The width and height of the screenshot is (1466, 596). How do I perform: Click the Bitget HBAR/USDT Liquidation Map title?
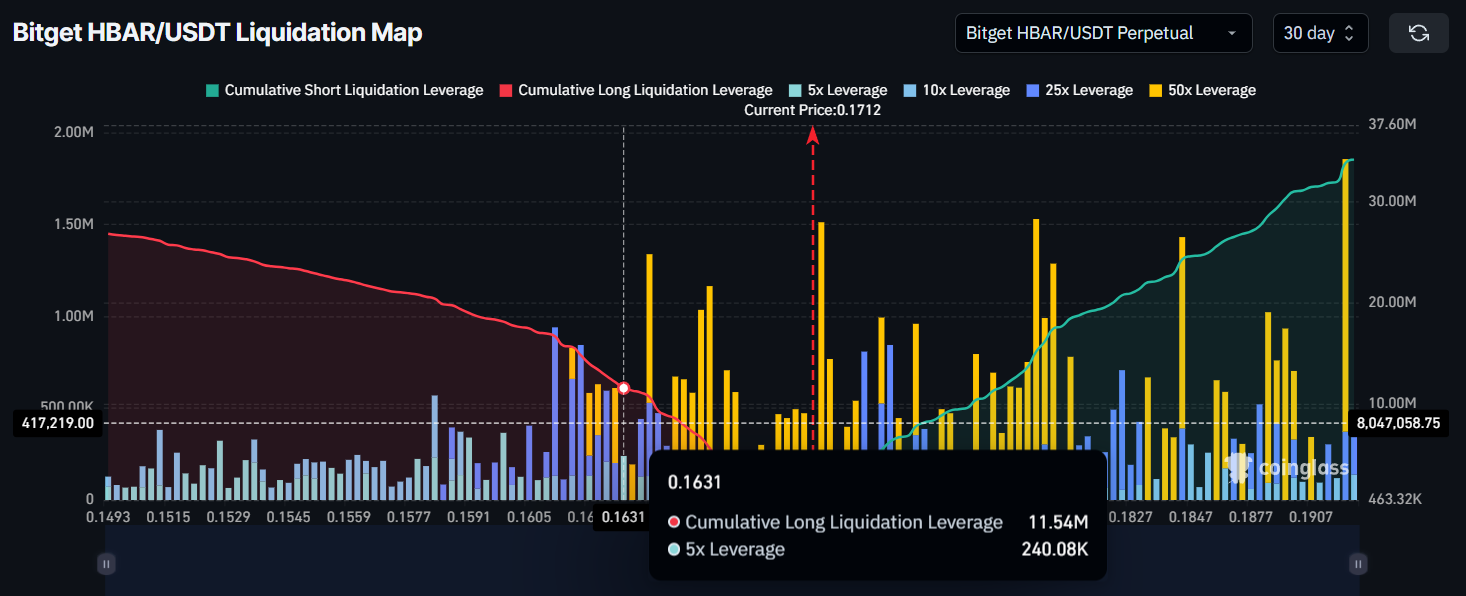217,33
